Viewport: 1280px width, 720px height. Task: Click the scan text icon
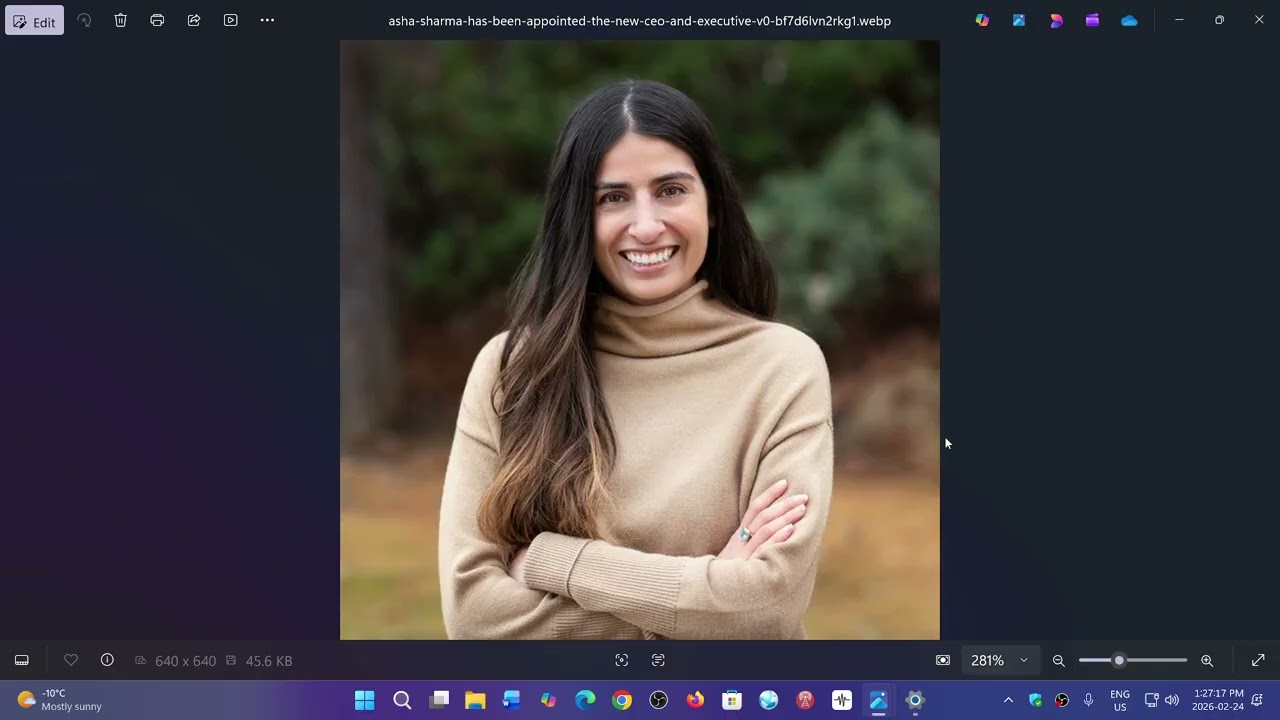click(x=658, y=660)
